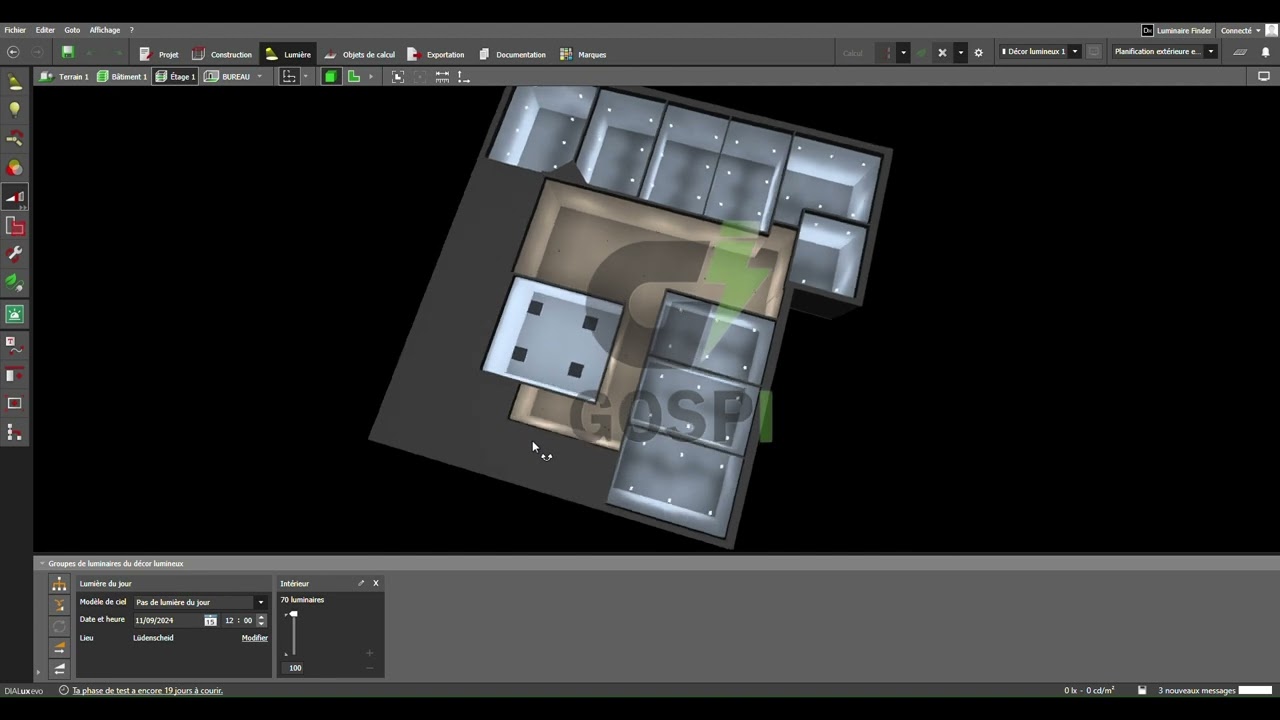Viewport: 1280px width, 720px height.
Task: Collapse the Groupes de luminaires panel
Action: click(x=42, y=564)
